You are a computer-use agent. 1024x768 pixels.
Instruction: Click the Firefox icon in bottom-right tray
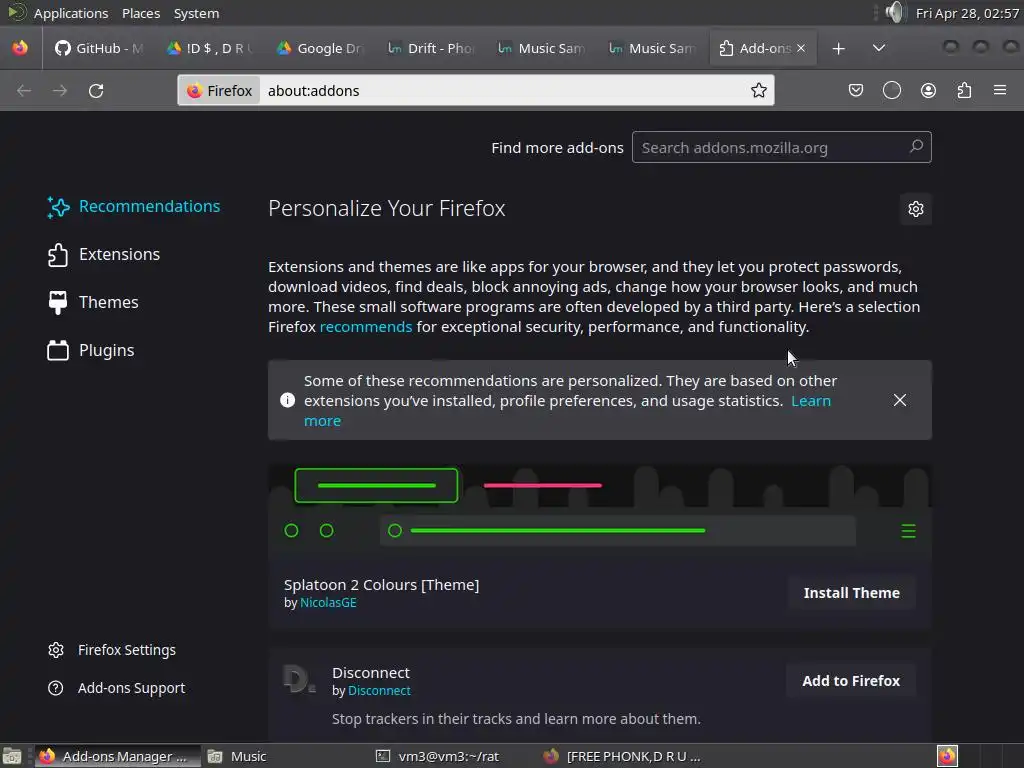(x=947, y=756)
